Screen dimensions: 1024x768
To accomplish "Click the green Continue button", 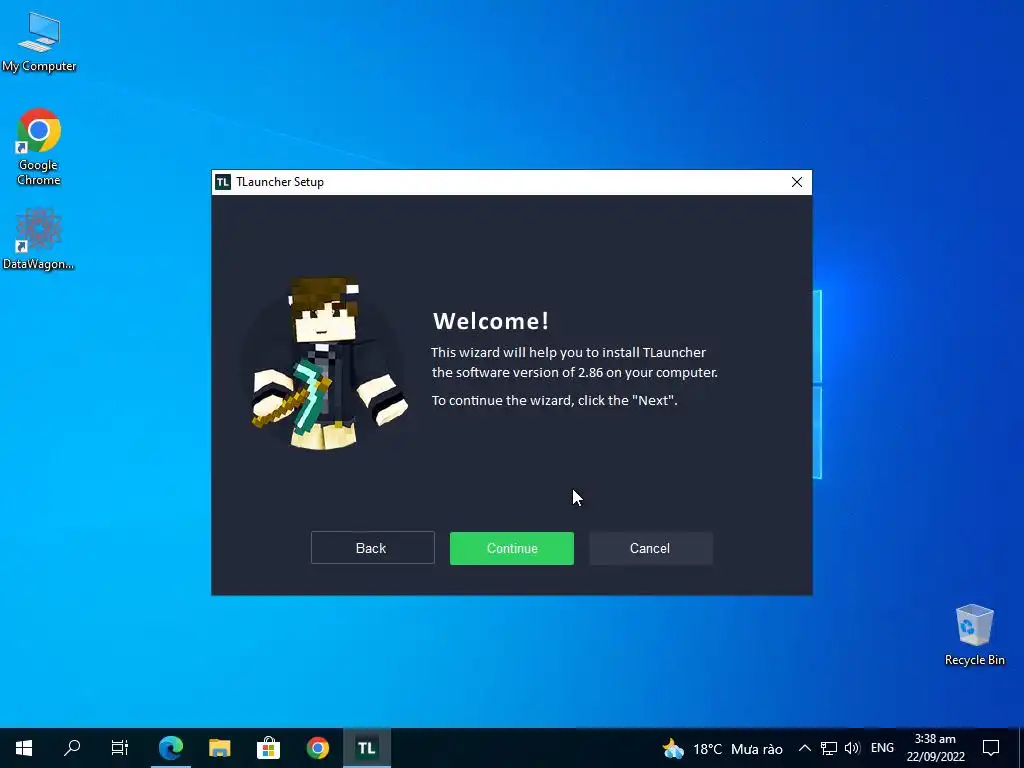I will tap(511, 548).
